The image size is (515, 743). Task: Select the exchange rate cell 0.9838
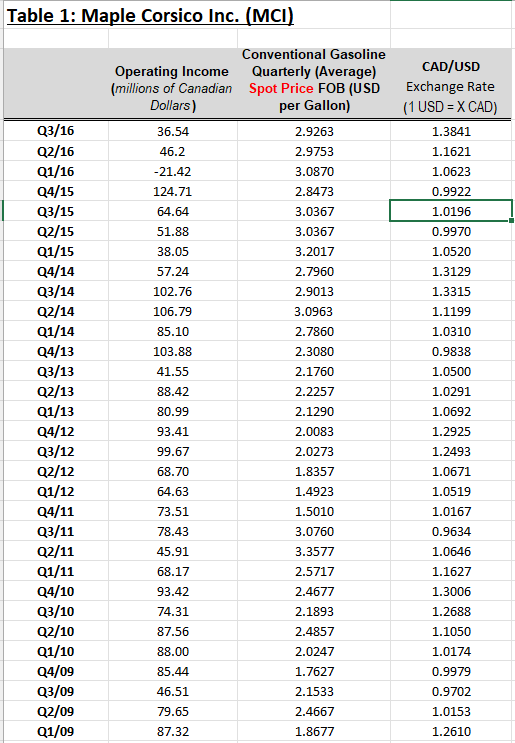(451, 351)
